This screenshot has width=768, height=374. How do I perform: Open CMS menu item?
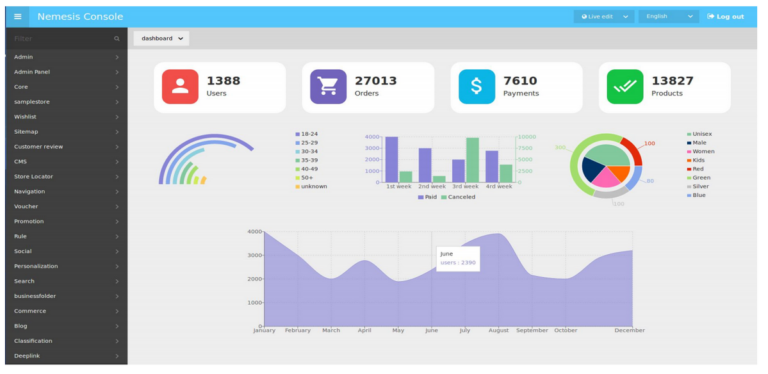click(67, 162)
